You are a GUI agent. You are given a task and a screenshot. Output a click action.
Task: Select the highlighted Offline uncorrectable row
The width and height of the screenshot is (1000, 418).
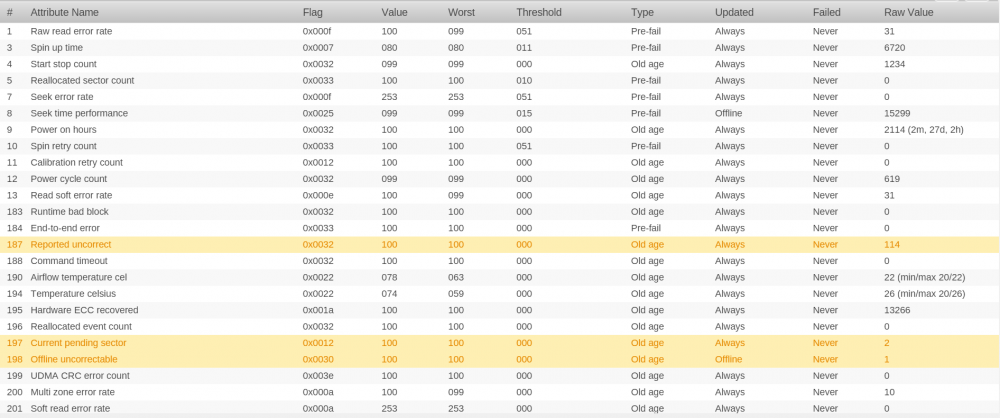(500, 359)
